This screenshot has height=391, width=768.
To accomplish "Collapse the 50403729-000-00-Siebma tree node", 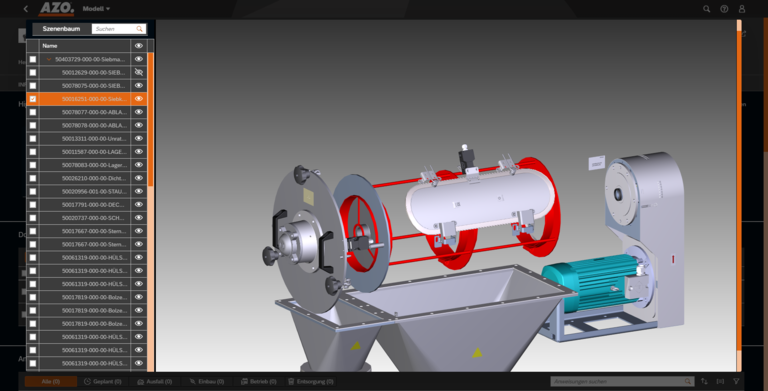I will [48, 59].
